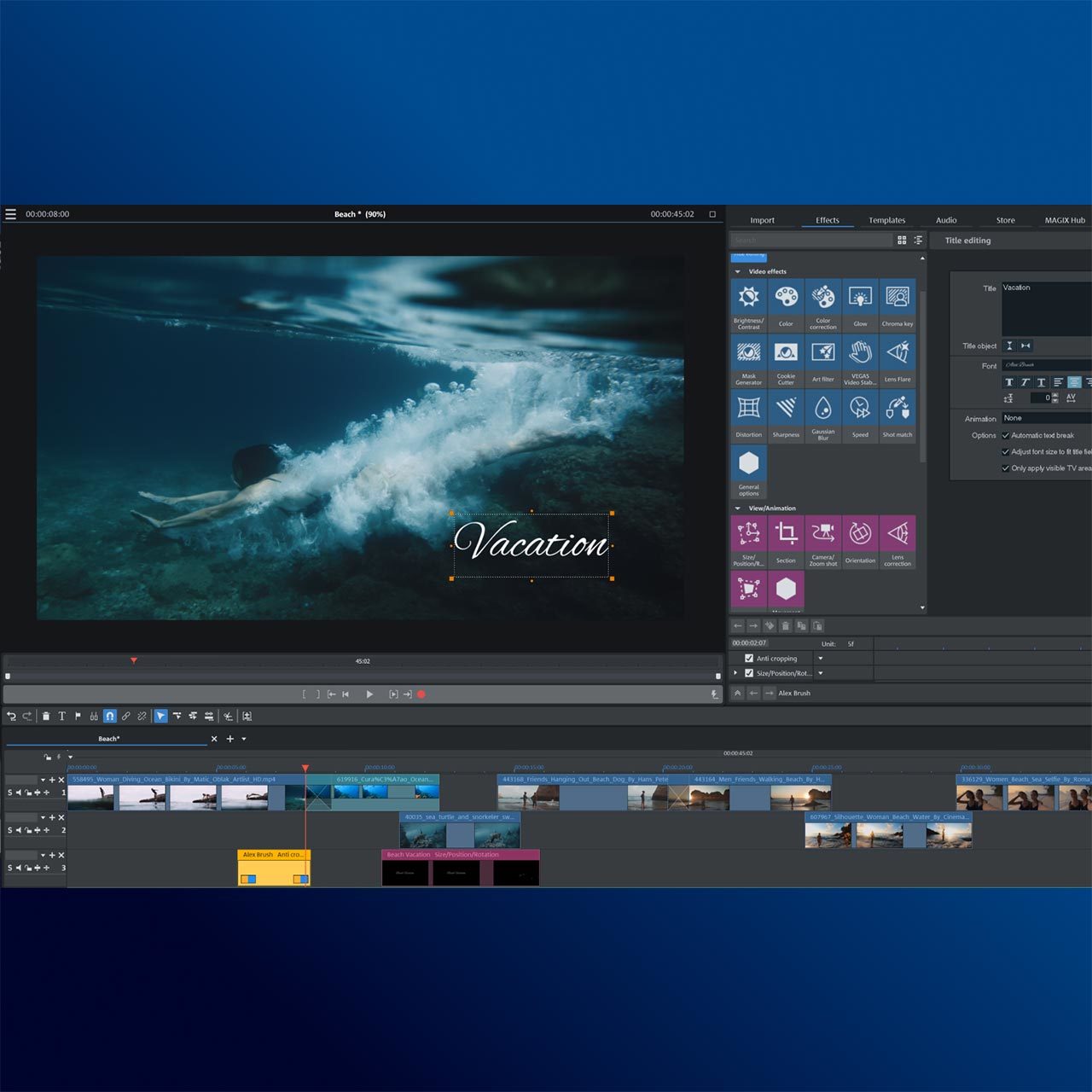The height and width of the screenshot is (1092, 1092).
Task: Select the Shot match effect
Action: point(897,415)
